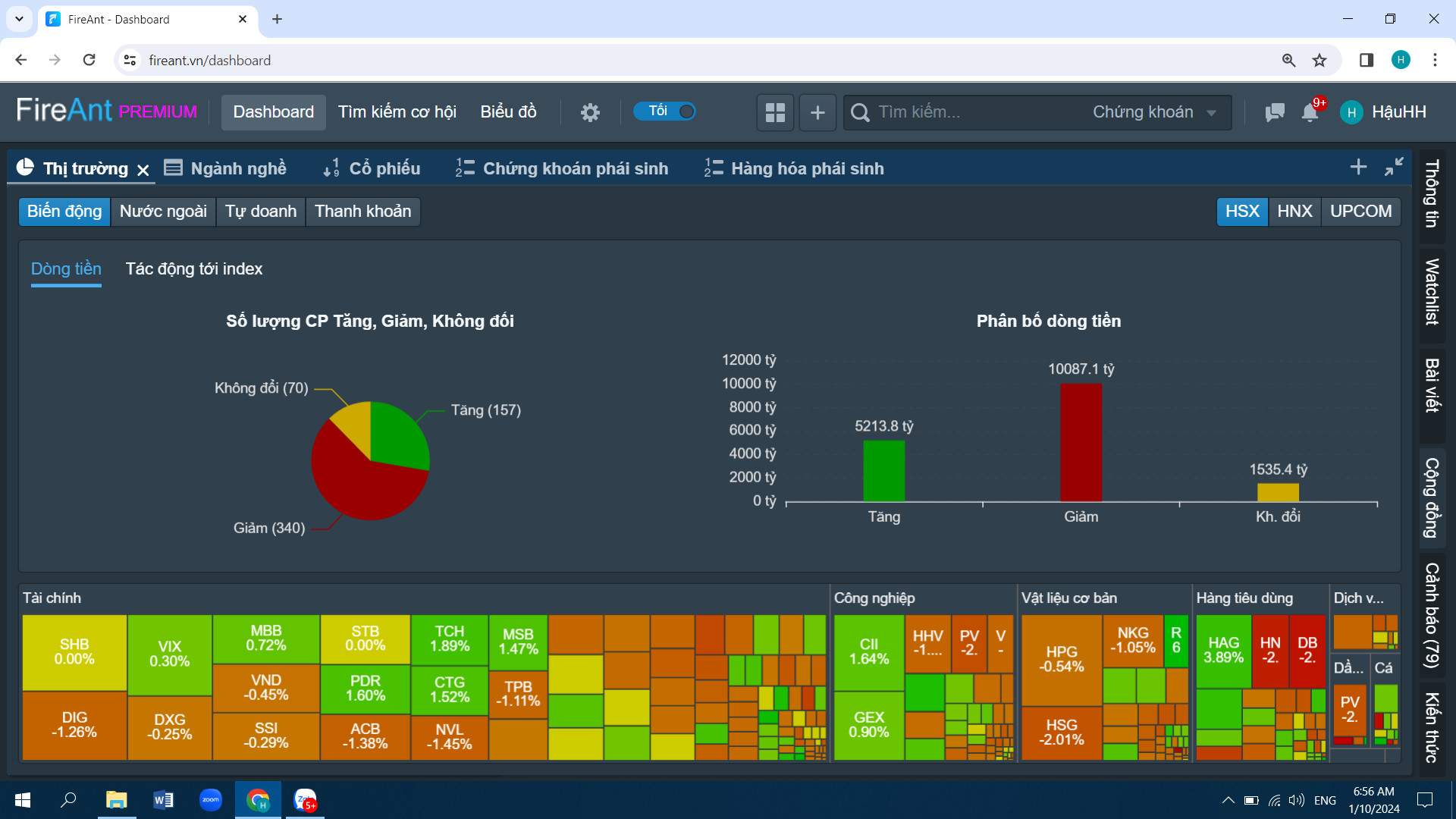Open notifications bell with 9+ badge
Image resolution: width=1456 pixels, height=819 pixels.
click(1310, 112)
